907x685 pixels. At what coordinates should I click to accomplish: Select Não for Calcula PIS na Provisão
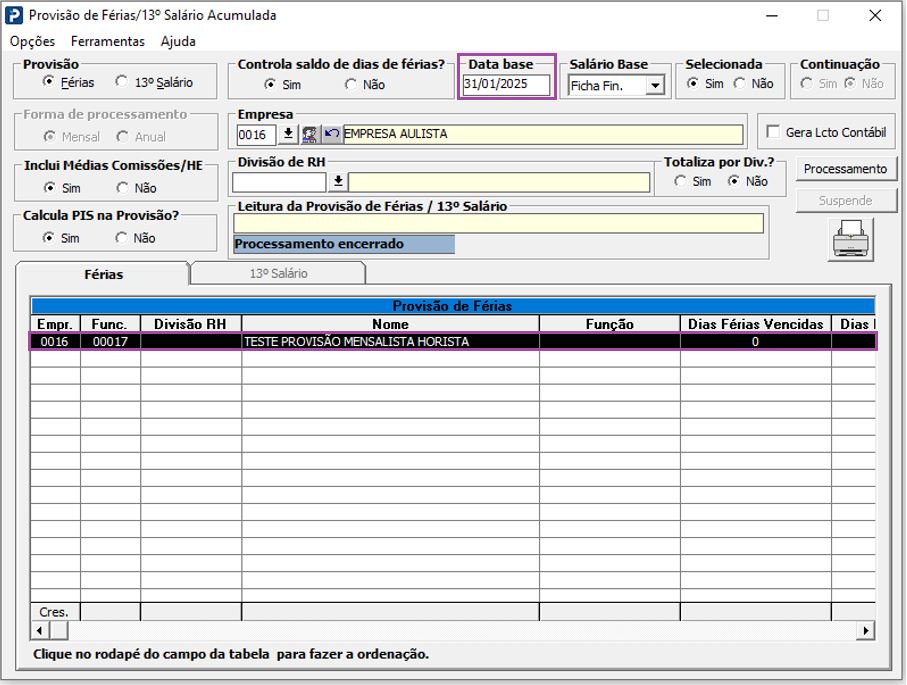[122, 238]
